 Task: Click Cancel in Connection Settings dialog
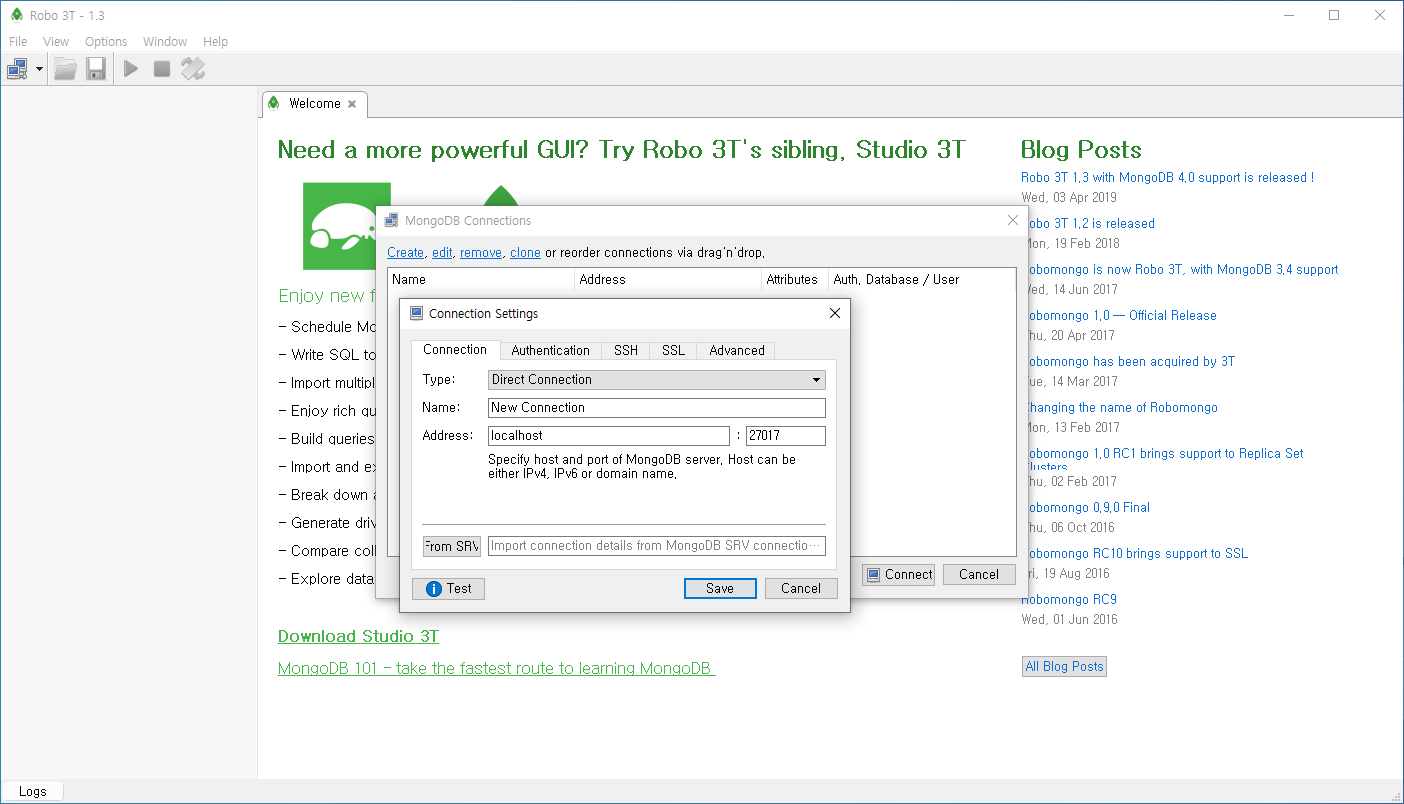coord(801,589)
